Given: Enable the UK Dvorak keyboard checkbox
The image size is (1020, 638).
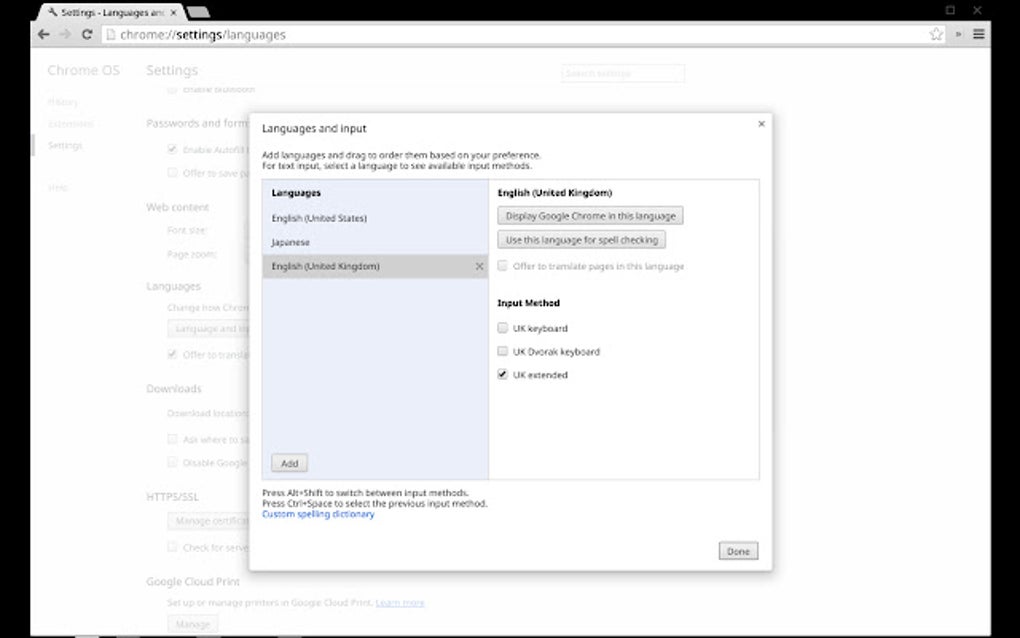Looking at the screenshot, I should [x=503, y=351].
